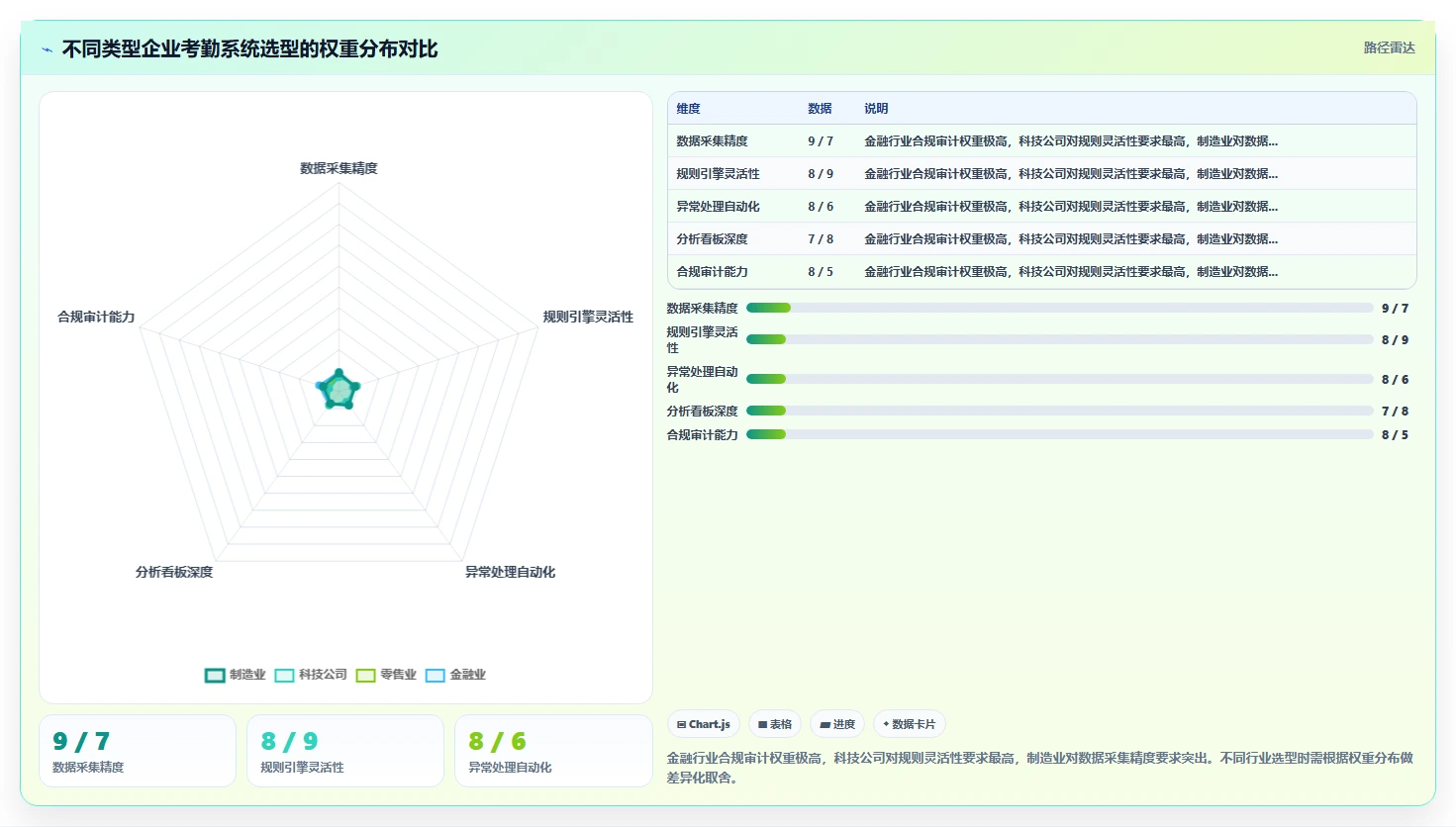
Task: Click the 8 / 5 value in the table
Action: pyautogui.click(x=821, y=272)
